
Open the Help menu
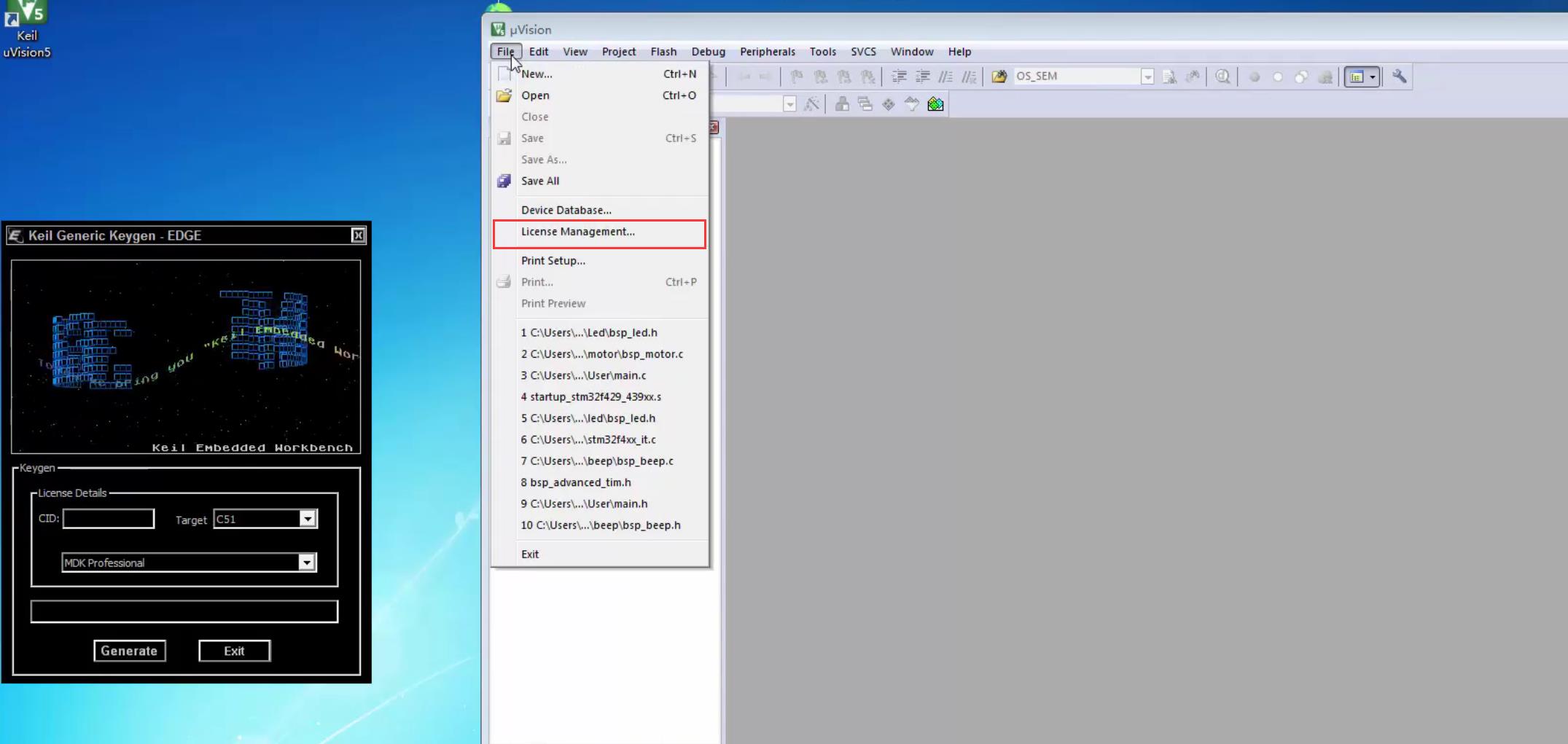click(959, 52)
